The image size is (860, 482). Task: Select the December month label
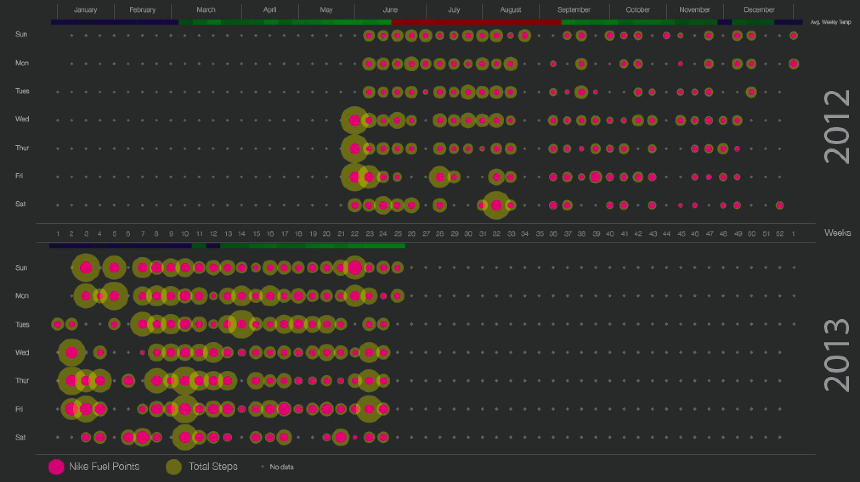(759, 10)
